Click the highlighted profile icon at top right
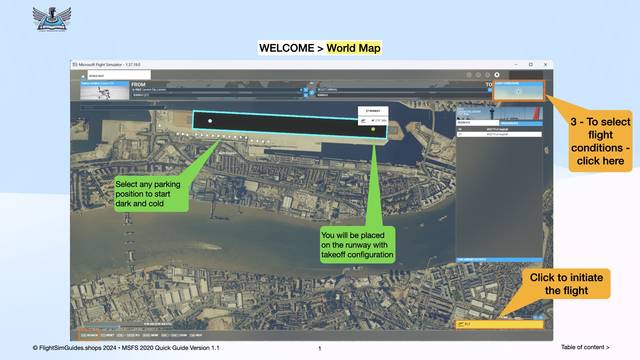640x360 pixels. [497, 75]
